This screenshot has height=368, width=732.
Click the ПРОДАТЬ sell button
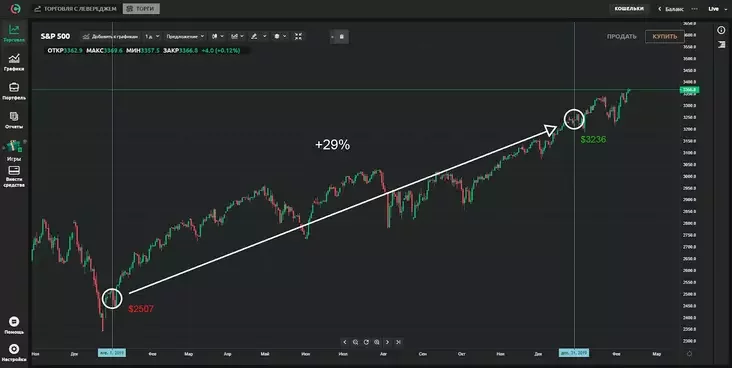point(621,36)
